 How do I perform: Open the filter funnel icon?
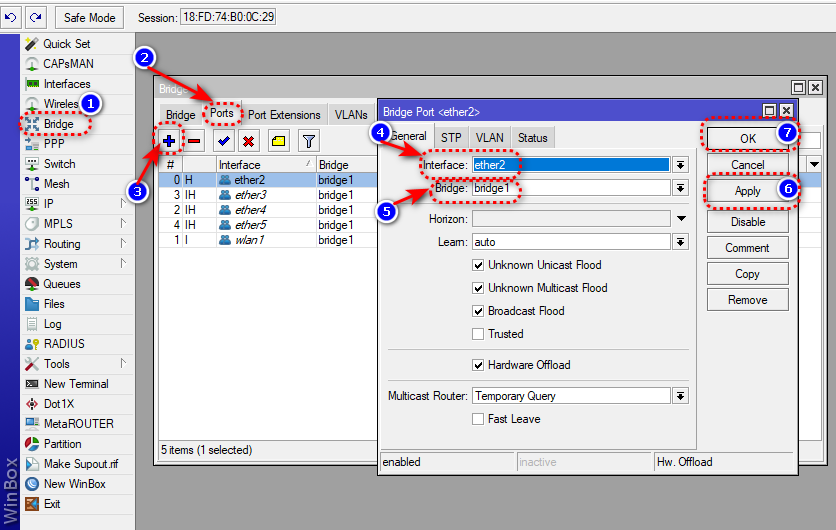tap(309, 141)
